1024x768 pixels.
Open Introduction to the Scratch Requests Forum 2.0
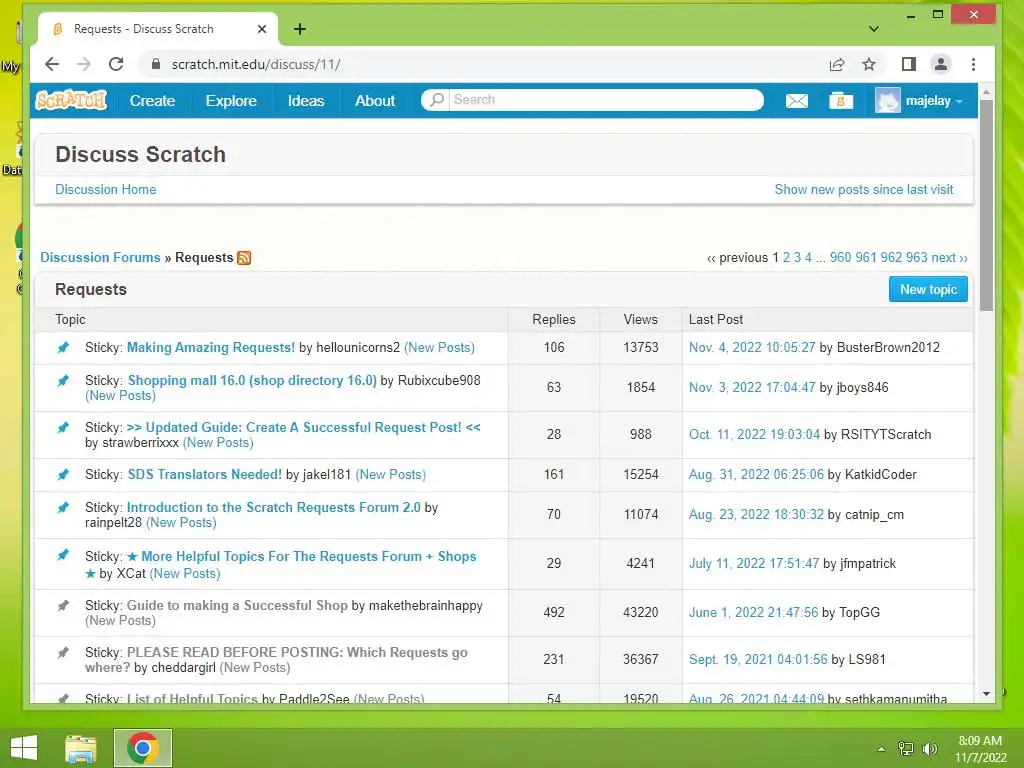pyautogui.click(x=274, y=507)
